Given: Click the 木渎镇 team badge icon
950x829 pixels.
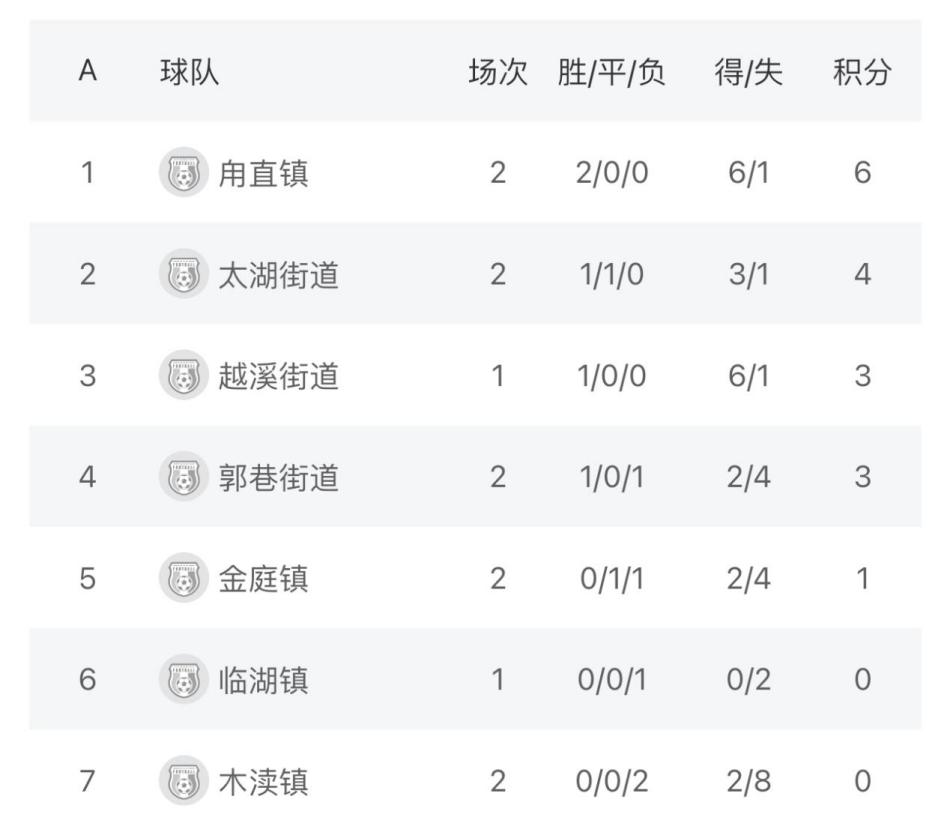Looking at the screenshot, I should pos(183,781).
